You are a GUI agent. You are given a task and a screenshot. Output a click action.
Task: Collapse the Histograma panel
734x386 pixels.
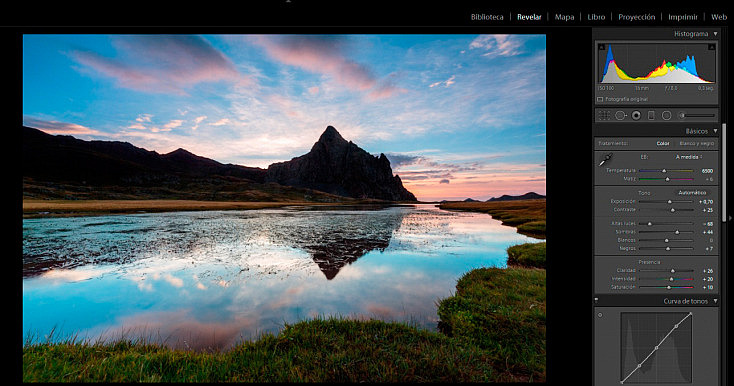715,34
